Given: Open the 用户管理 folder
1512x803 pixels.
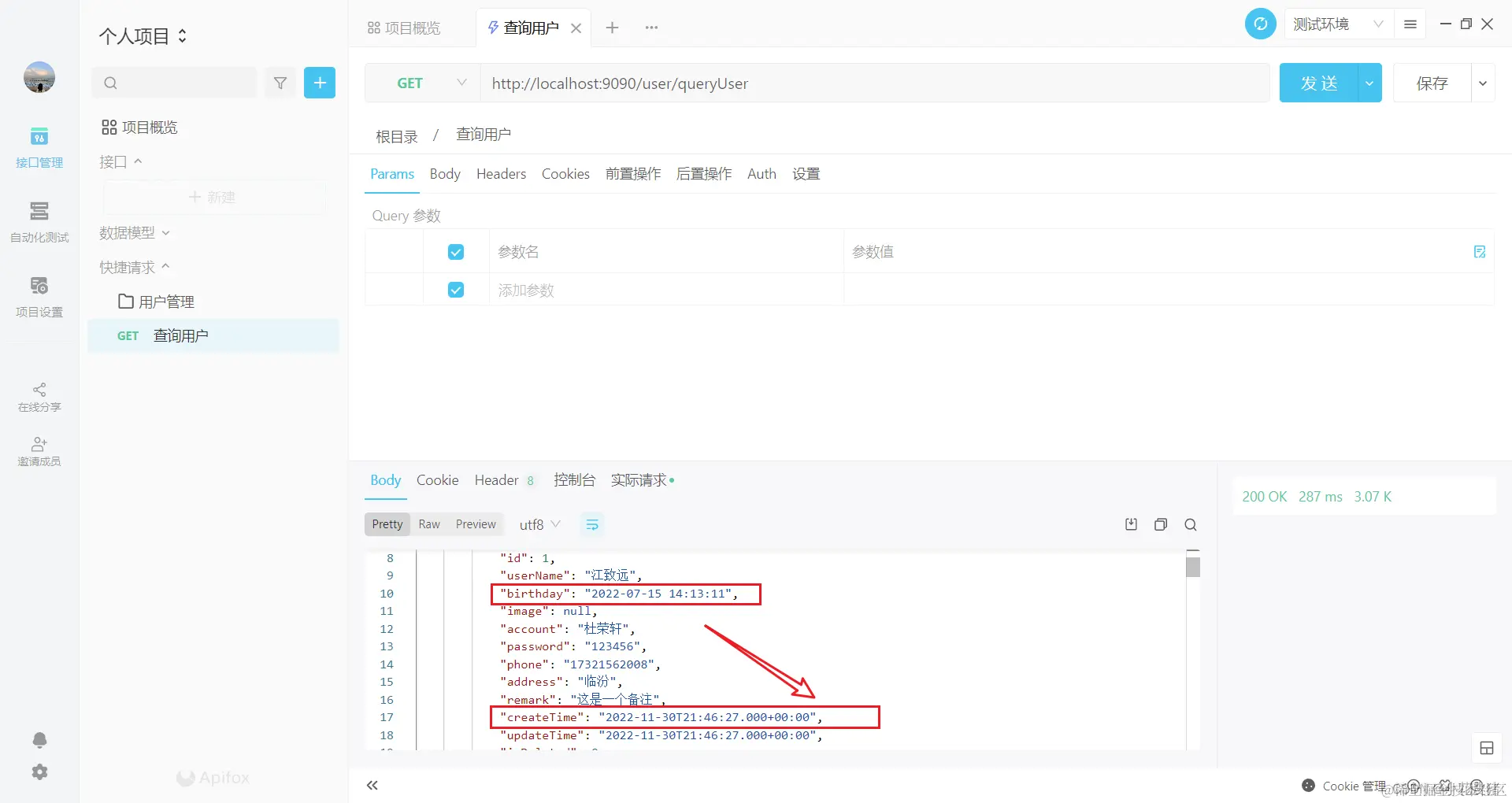Looking at the screenshot, I should pyautogui.click(x=157, y=302).
